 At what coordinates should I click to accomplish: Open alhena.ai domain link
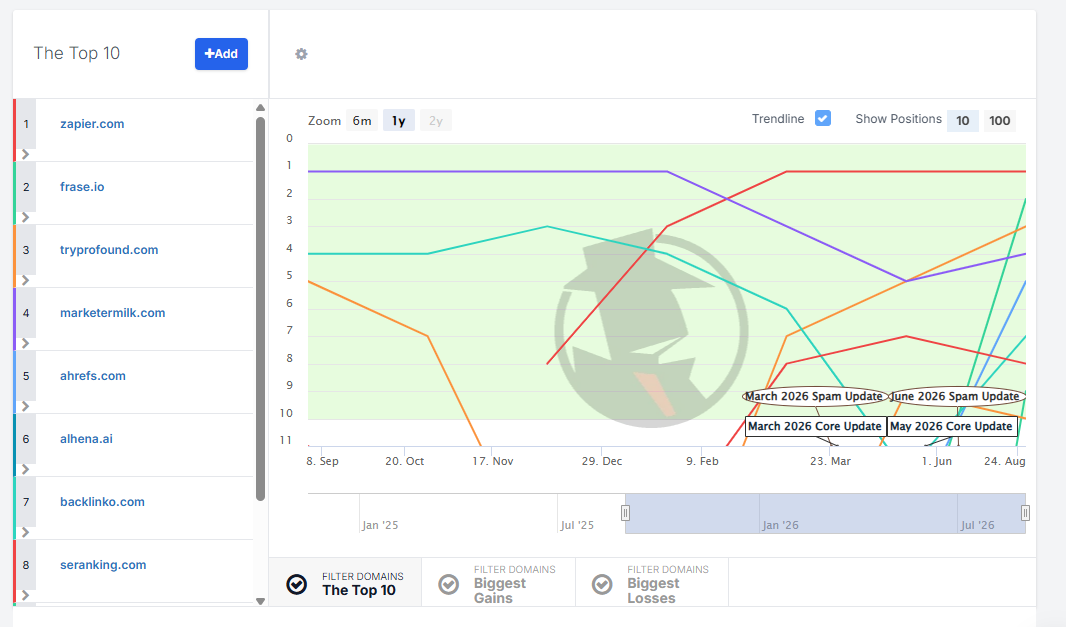(86, 439)
